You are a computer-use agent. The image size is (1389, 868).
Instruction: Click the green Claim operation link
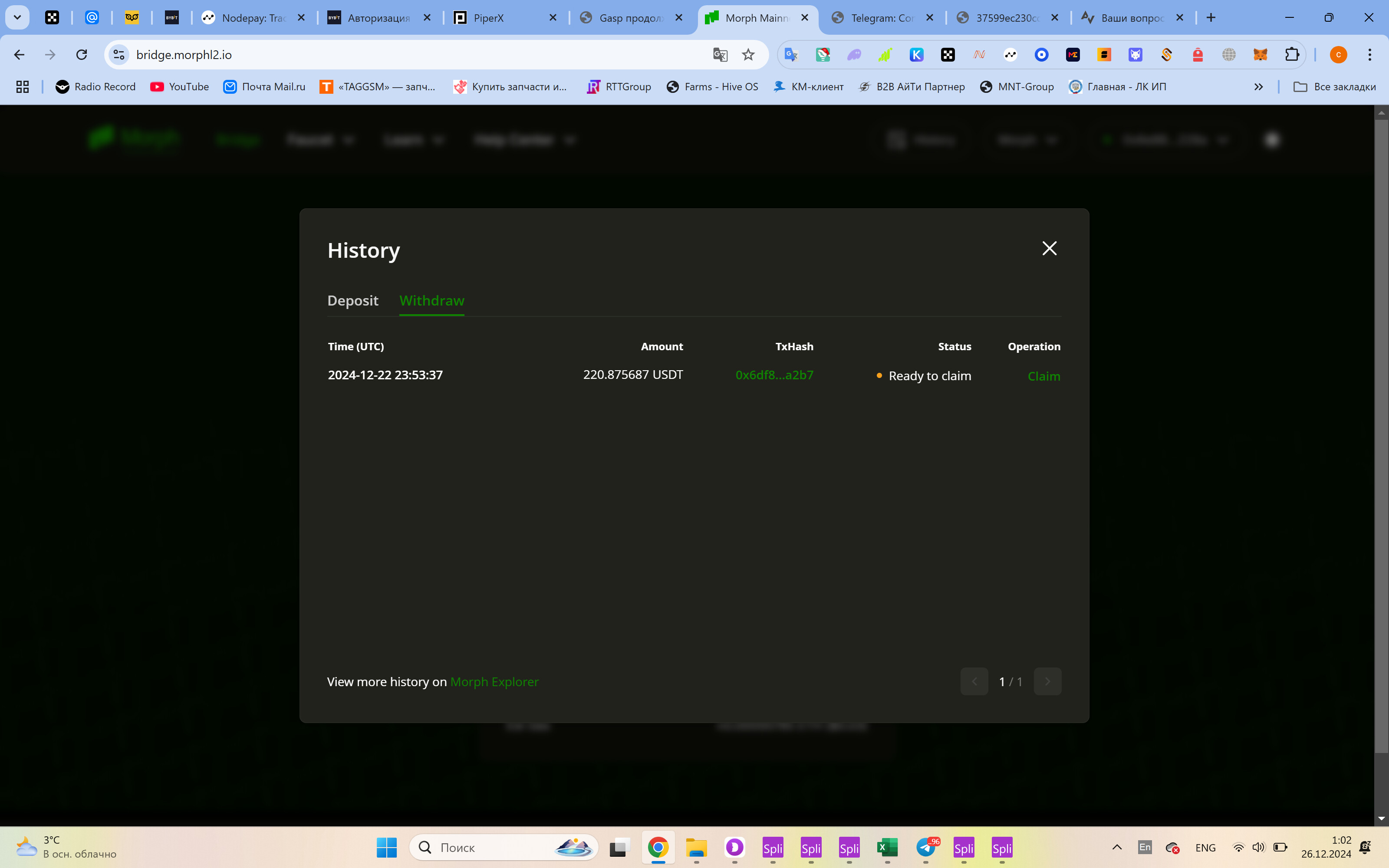point(1043,376)
